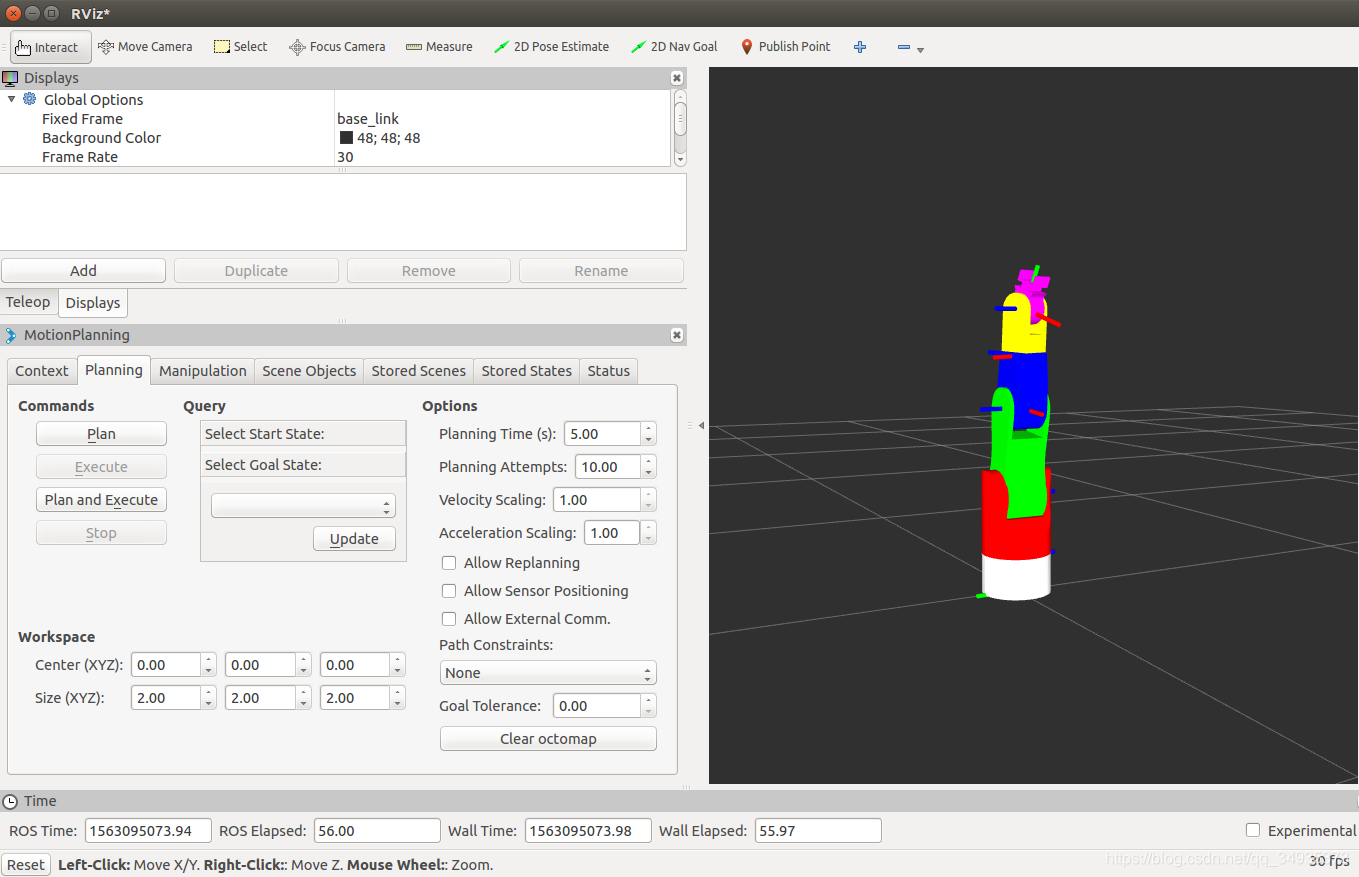Click the blue minus remove-tool icon

pos(903,47)
